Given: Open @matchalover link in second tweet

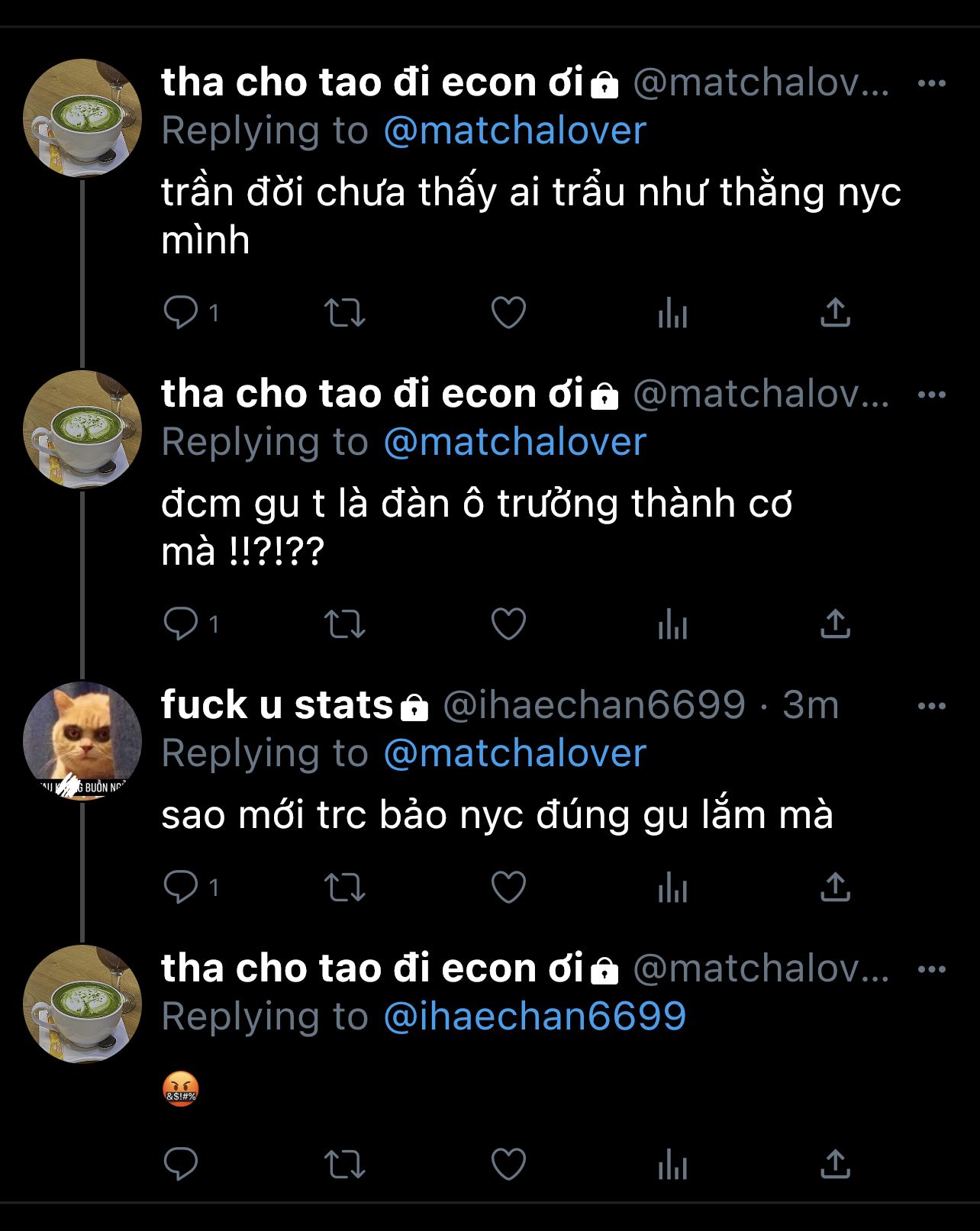Looking at the screenshot, I should coord(515,442).
